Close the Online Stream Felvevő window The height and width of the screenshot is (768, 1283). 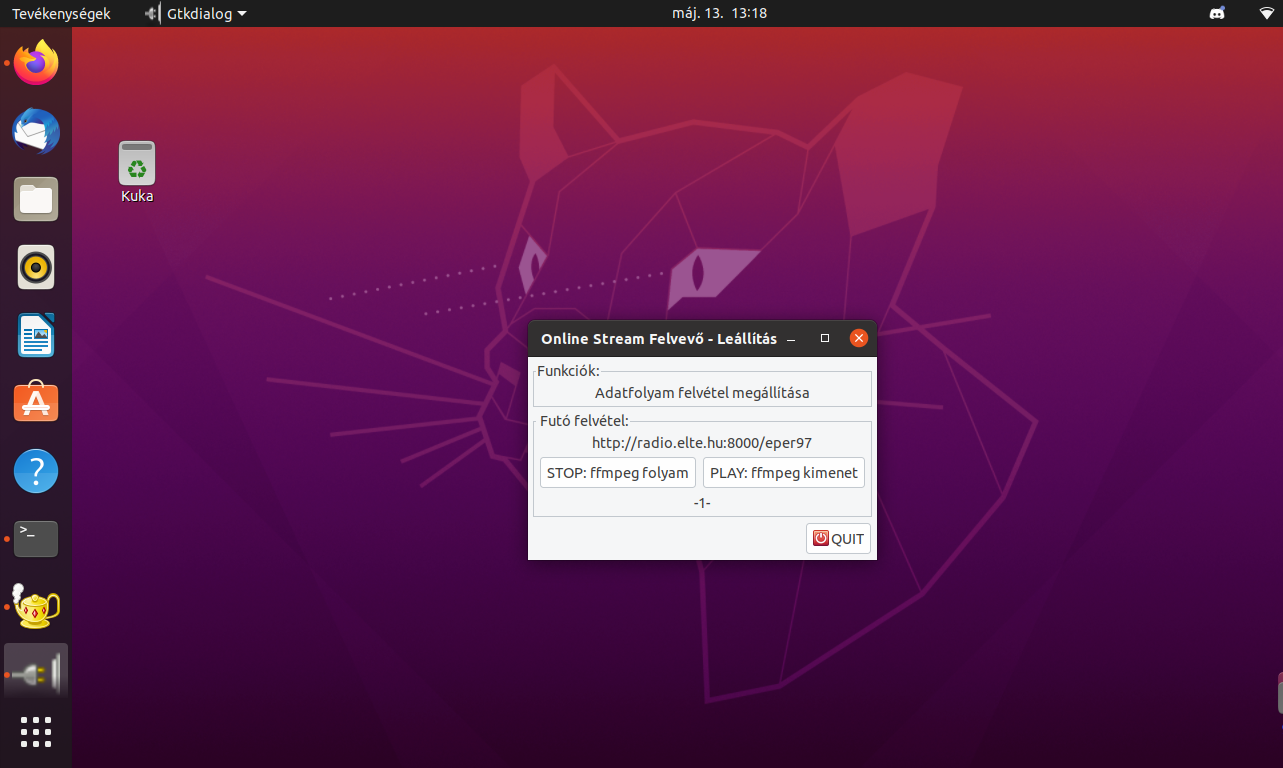point(858,338)
